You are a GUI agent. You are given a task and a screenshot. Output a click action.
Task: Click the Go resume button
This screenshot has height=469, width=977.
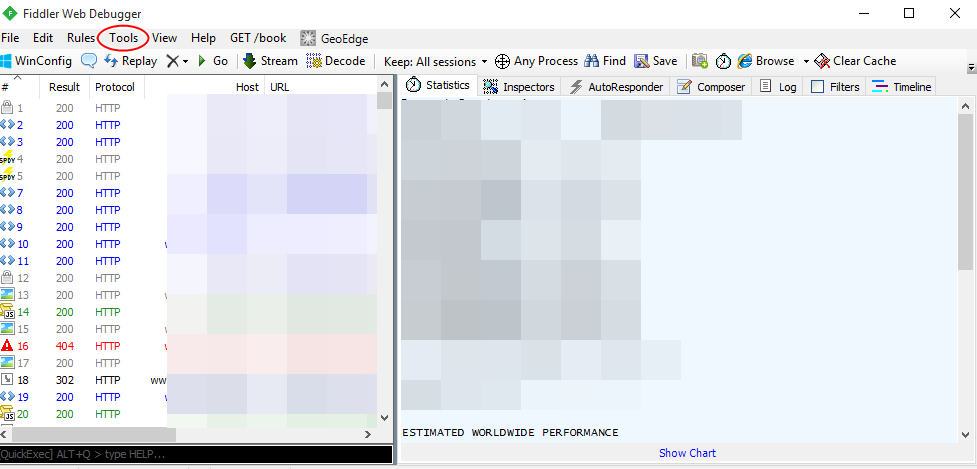click(x=213, y=61)
